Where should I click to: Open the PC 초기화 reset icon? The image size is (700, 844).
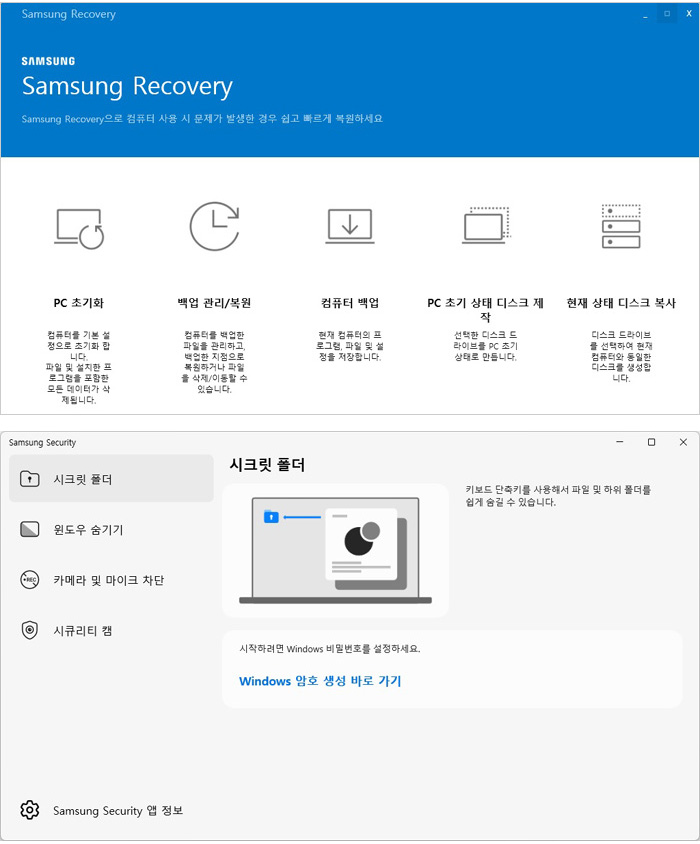(79, 229)
